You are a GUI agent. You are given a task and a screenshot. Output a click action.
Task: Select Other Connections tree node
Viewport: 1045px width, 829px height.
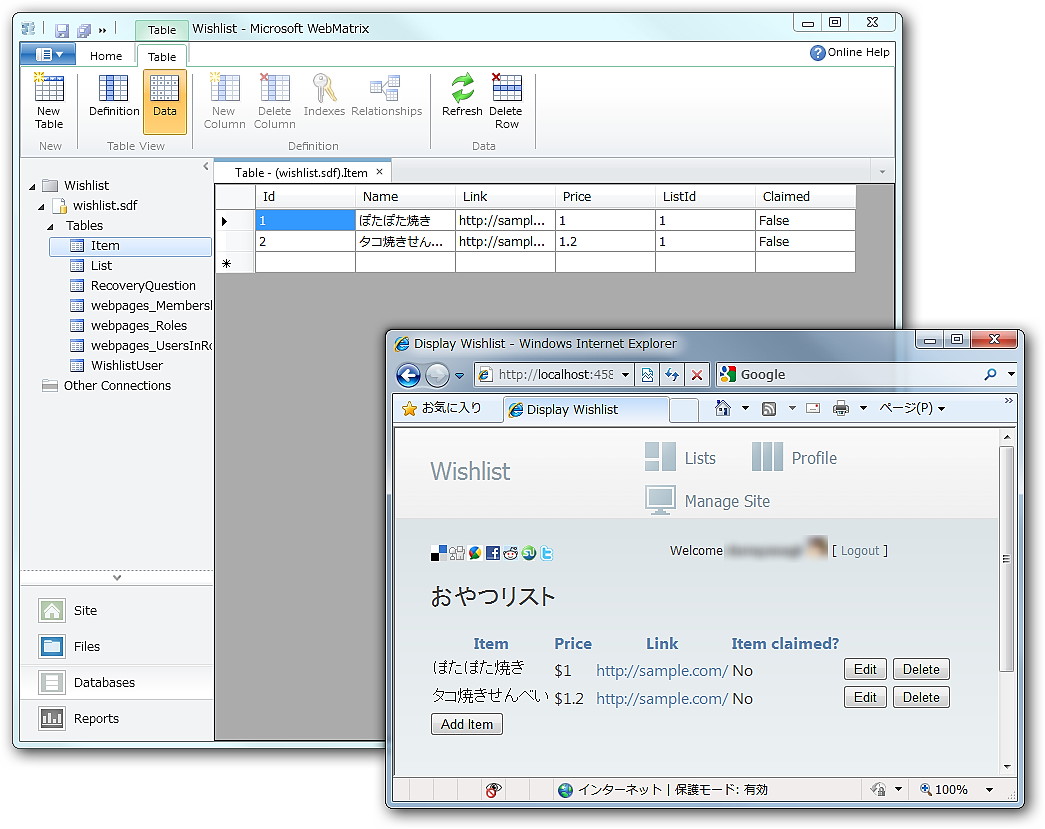(117, 386)
